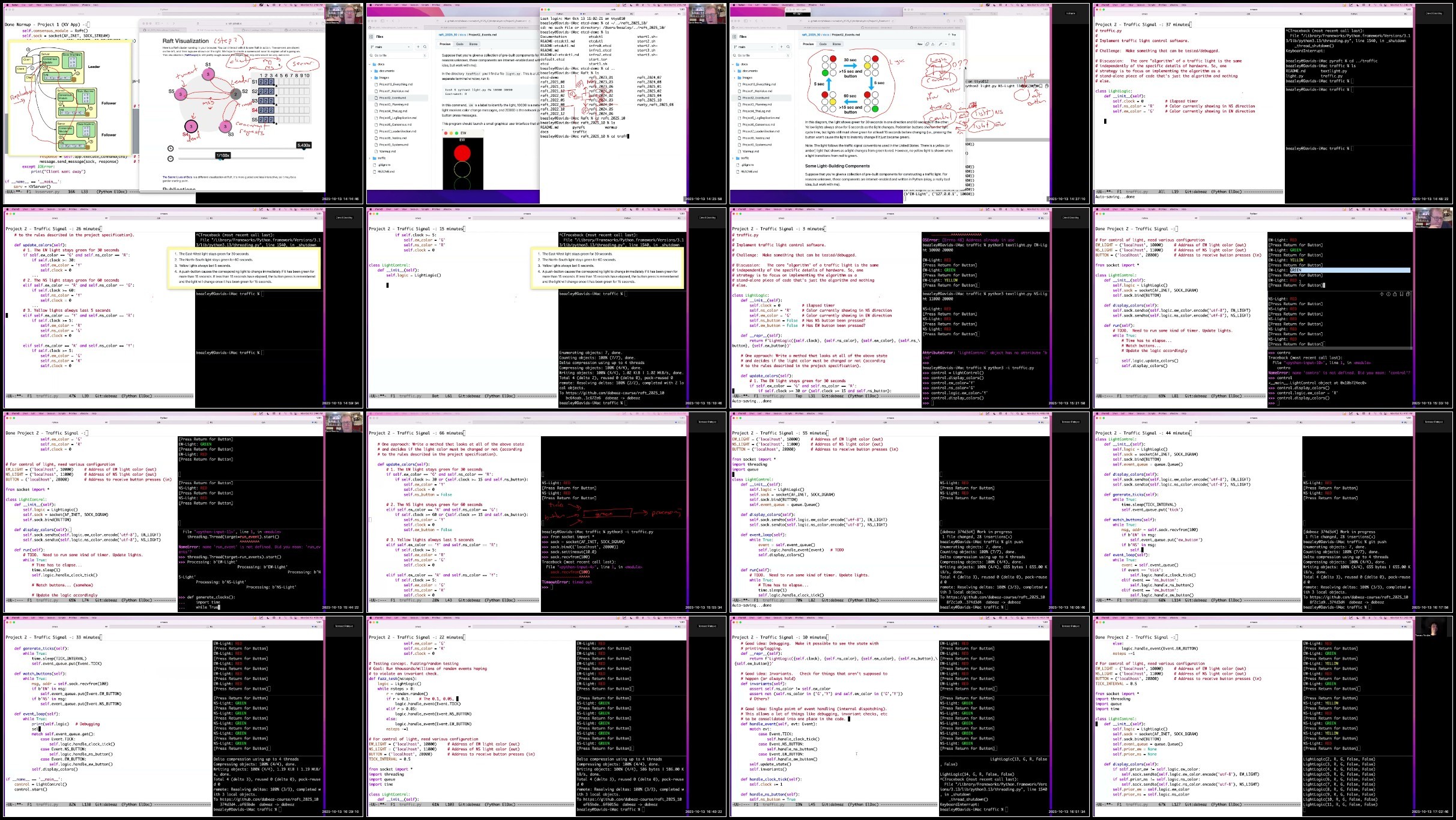Follow The Secret Lives of Data link
Screen dimensions: 1456x820
(x=177, y=177)
